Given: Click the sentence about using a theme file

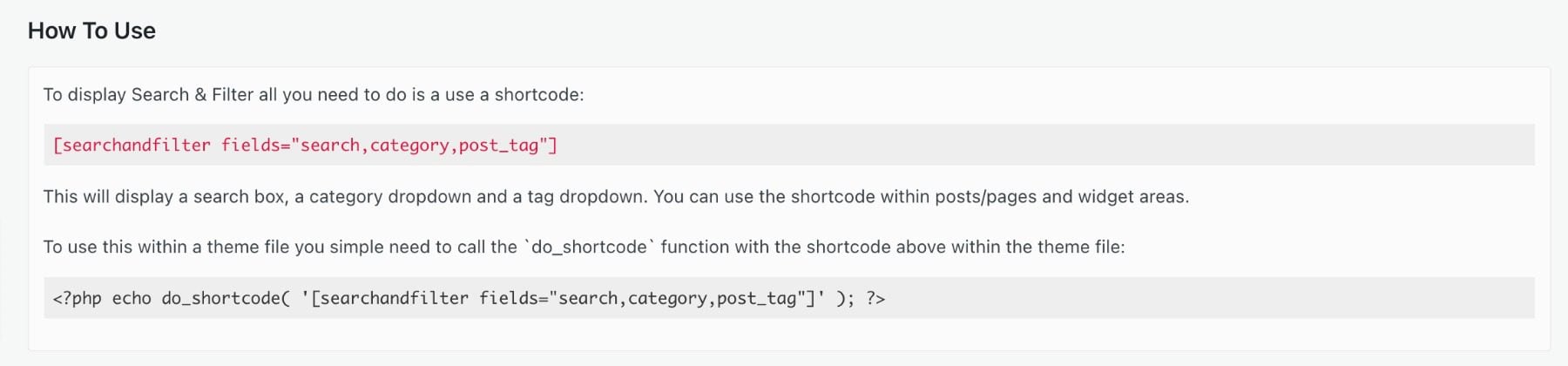Looking at the screenshot, I should (584, 247).
